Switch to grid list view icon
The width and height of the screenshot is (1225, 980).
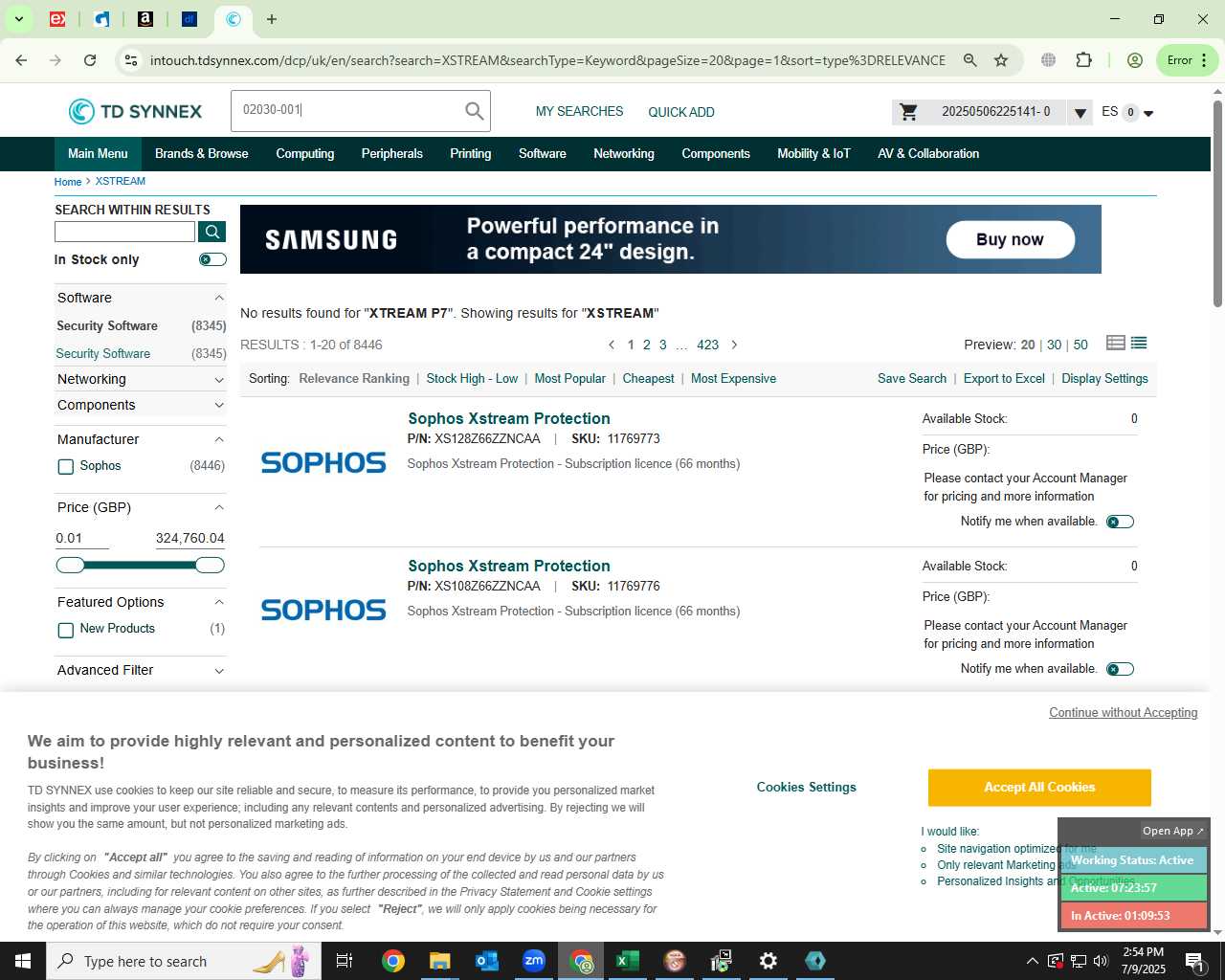click(x=1115, y=343)
